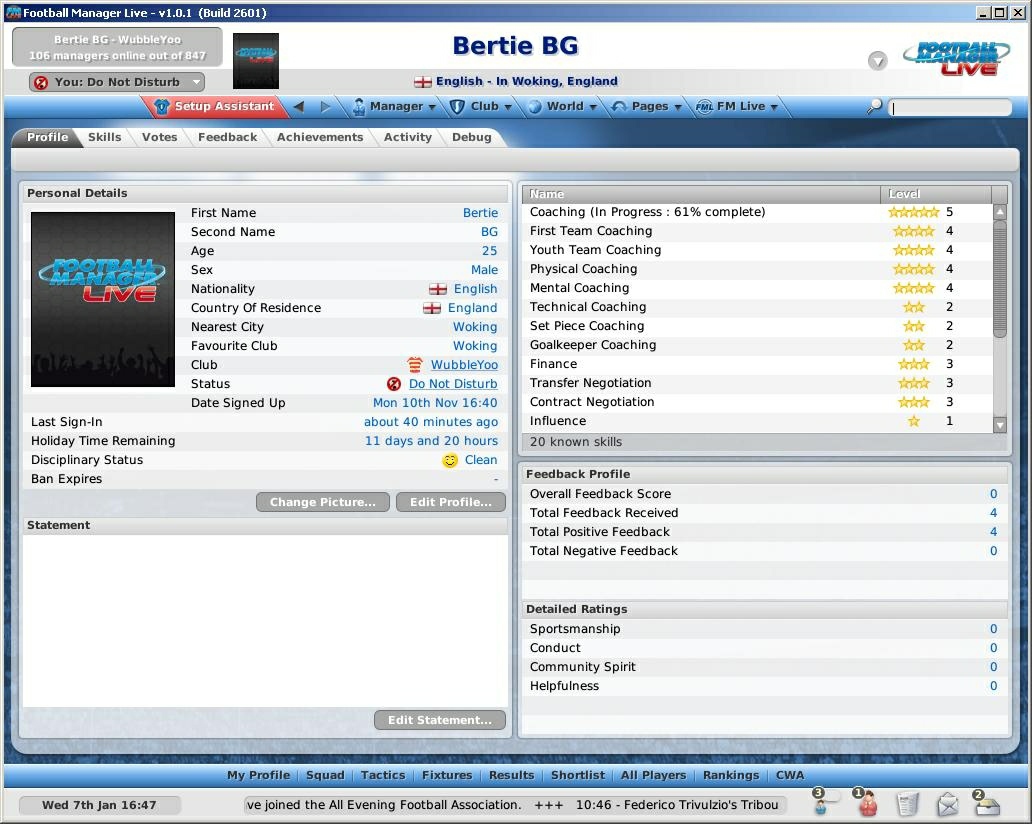The image size is (1032, 824).
Task: Click the trash bin icon in the taskbar
Action: 906,805
